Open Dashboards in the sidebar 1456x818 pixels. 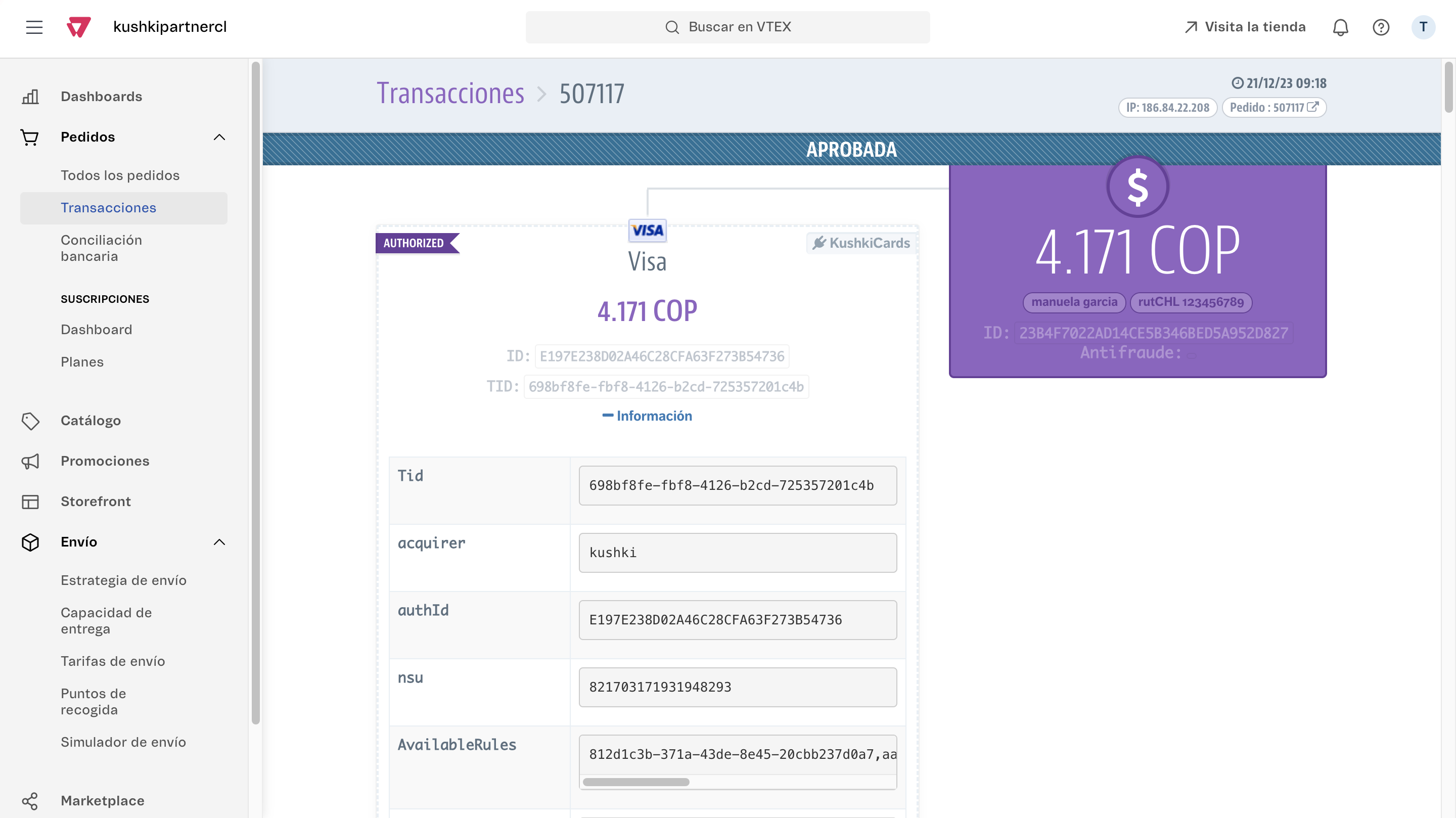(101, 97)
